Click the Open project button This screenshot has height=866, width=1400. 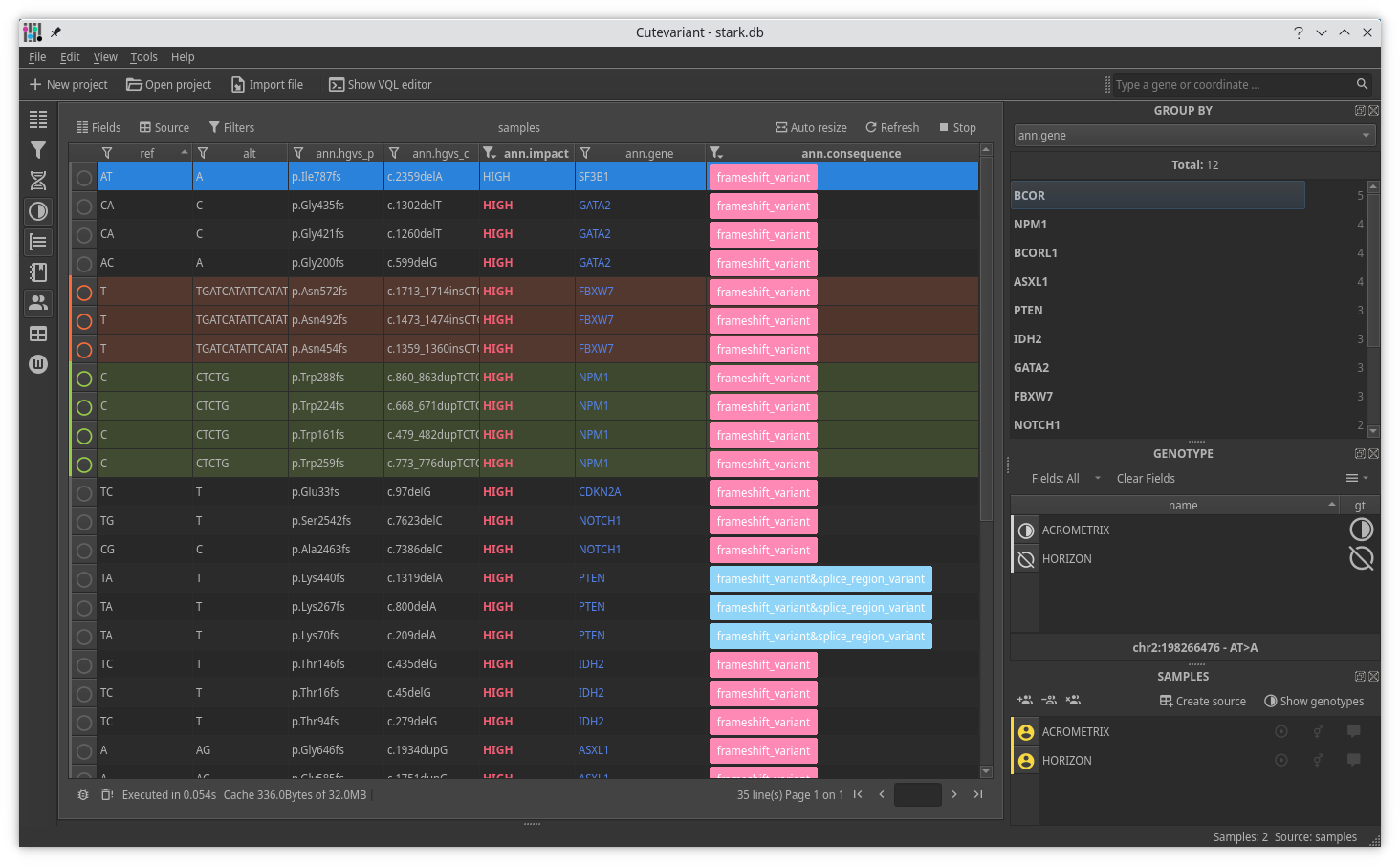[169, 84]
